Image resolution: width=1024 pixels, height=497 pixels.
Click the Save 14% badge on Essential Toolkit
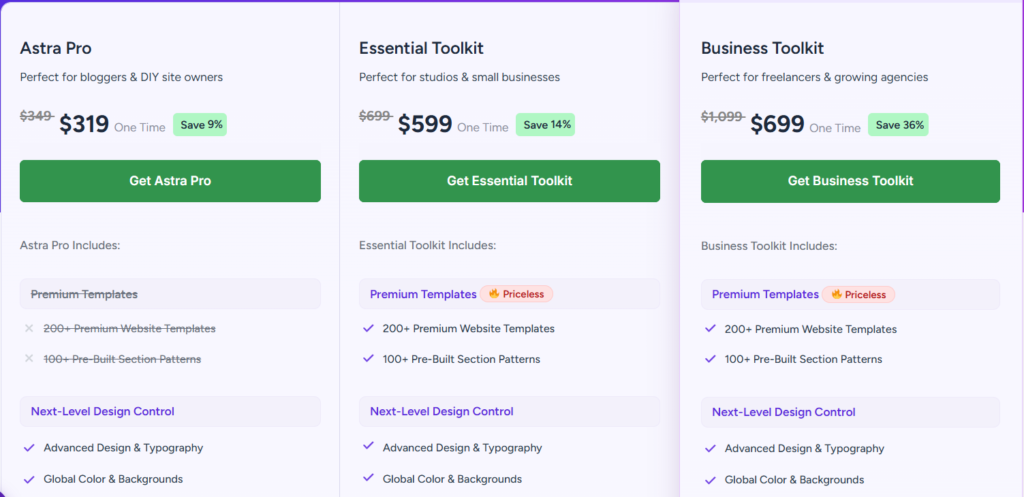pyautogui.click(x=545, y=125)
